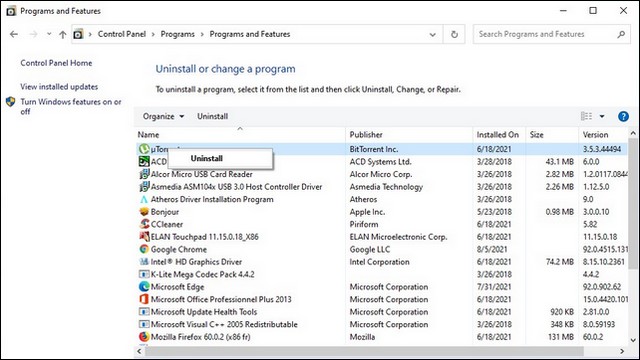
Task: Click the vertical scrollbar thumb
Action: [633, 203]
